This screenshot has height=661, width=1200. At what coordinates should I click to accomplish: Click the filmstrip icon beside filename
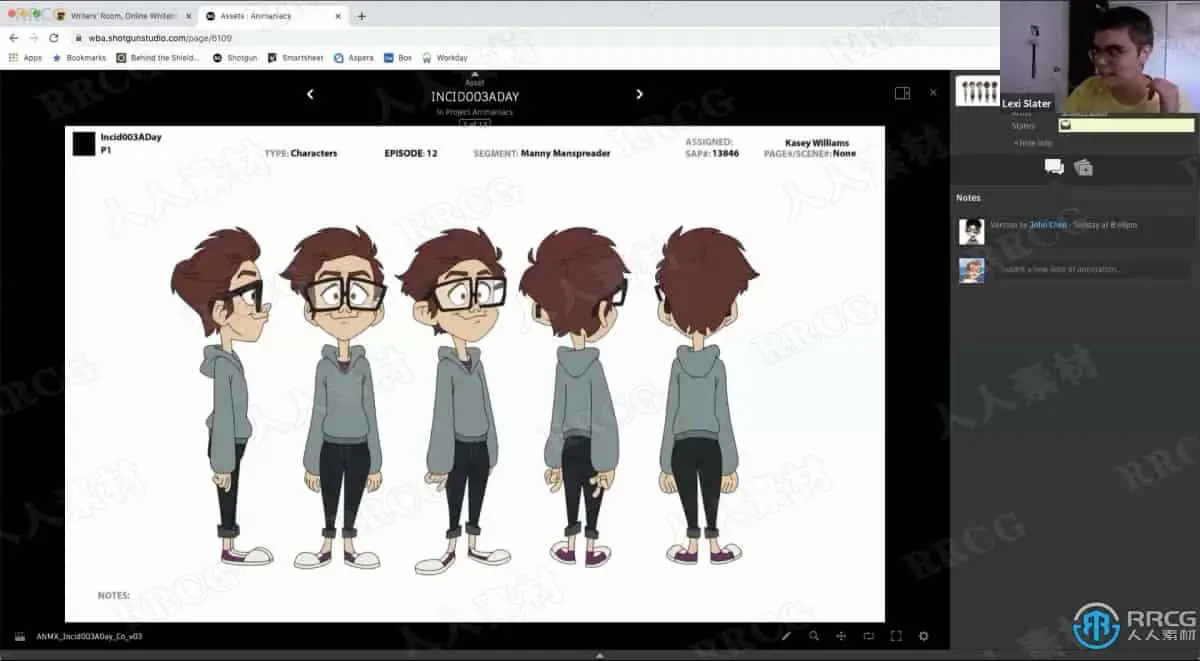(x=19, y=636)
